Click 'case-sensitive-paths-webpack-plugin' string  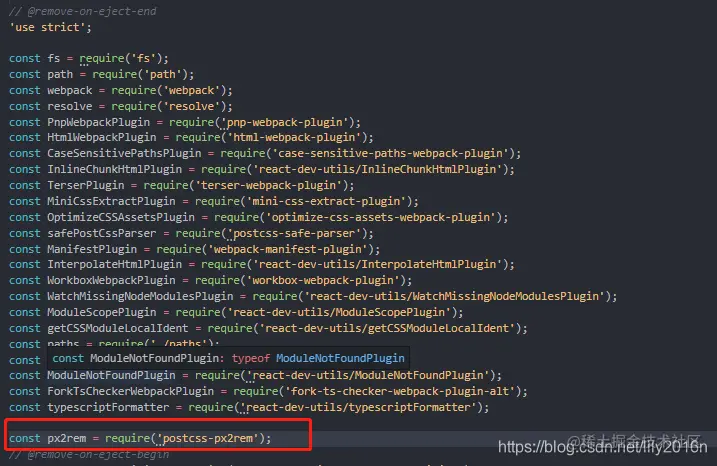(x=393, y=153)
